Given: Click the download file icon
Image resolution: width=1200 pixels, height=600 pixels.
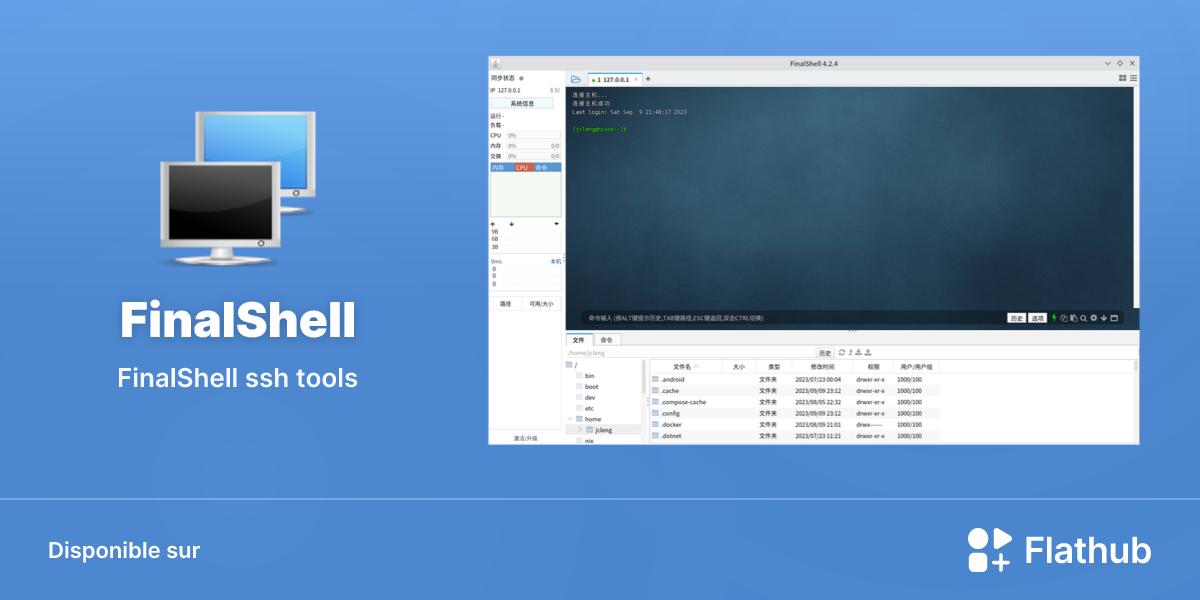Looking at the screenshot, I should (x=858, y=353).
